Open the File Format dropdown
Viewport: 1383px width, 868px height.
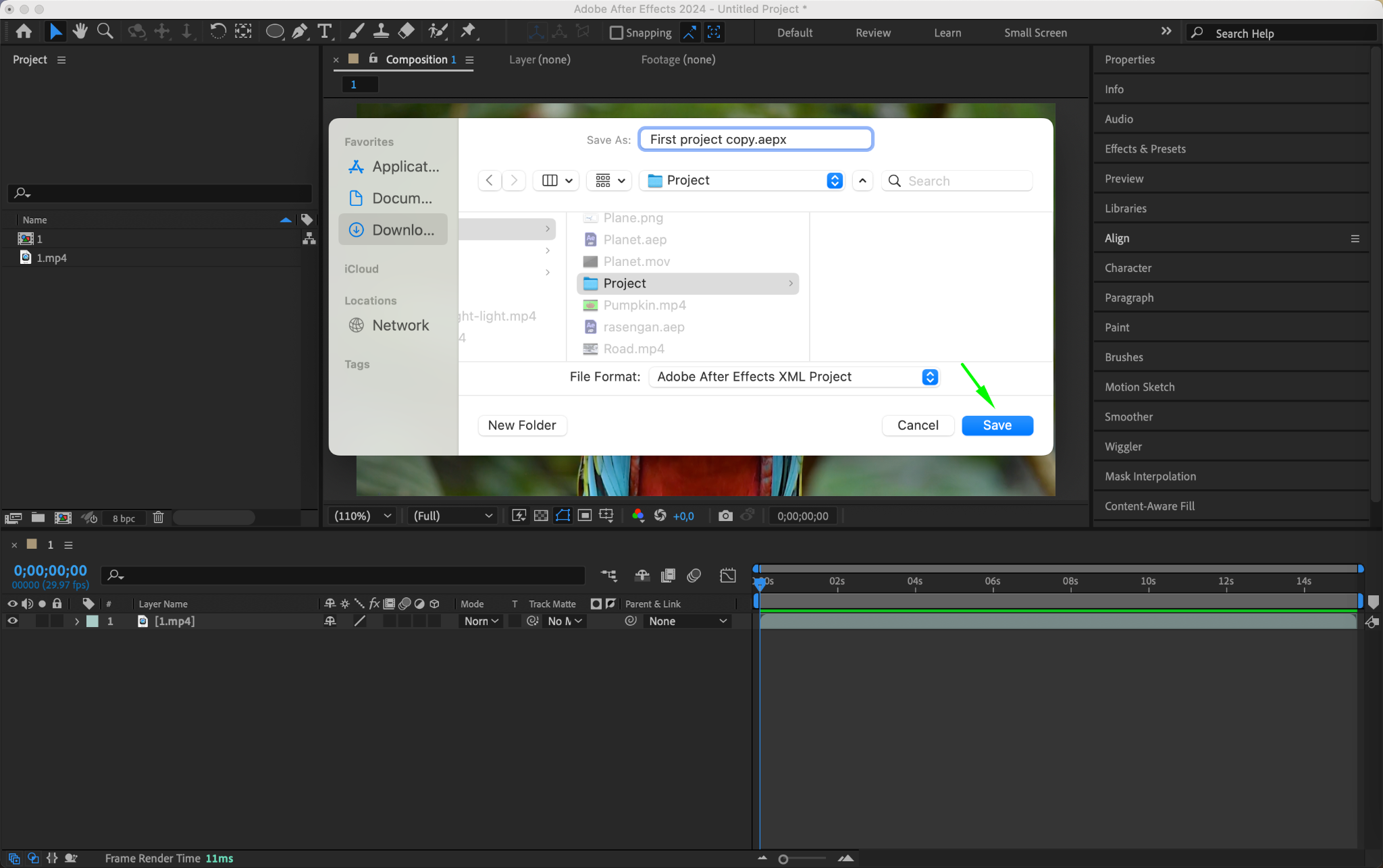click(x=929, y=377)
